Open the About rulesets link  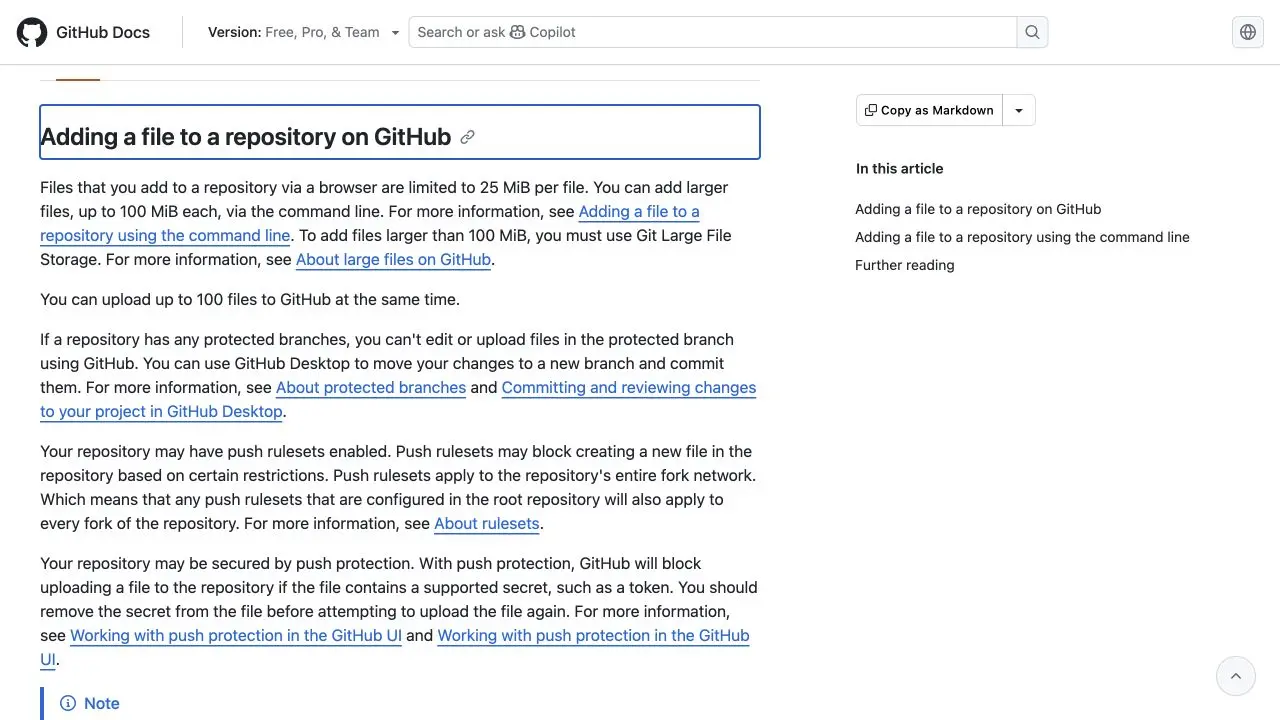487,524
